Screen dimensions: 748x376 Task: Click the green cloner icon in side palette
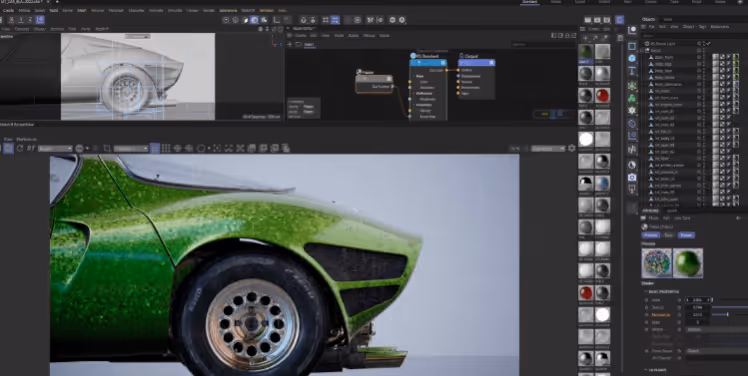click(632, 98)
